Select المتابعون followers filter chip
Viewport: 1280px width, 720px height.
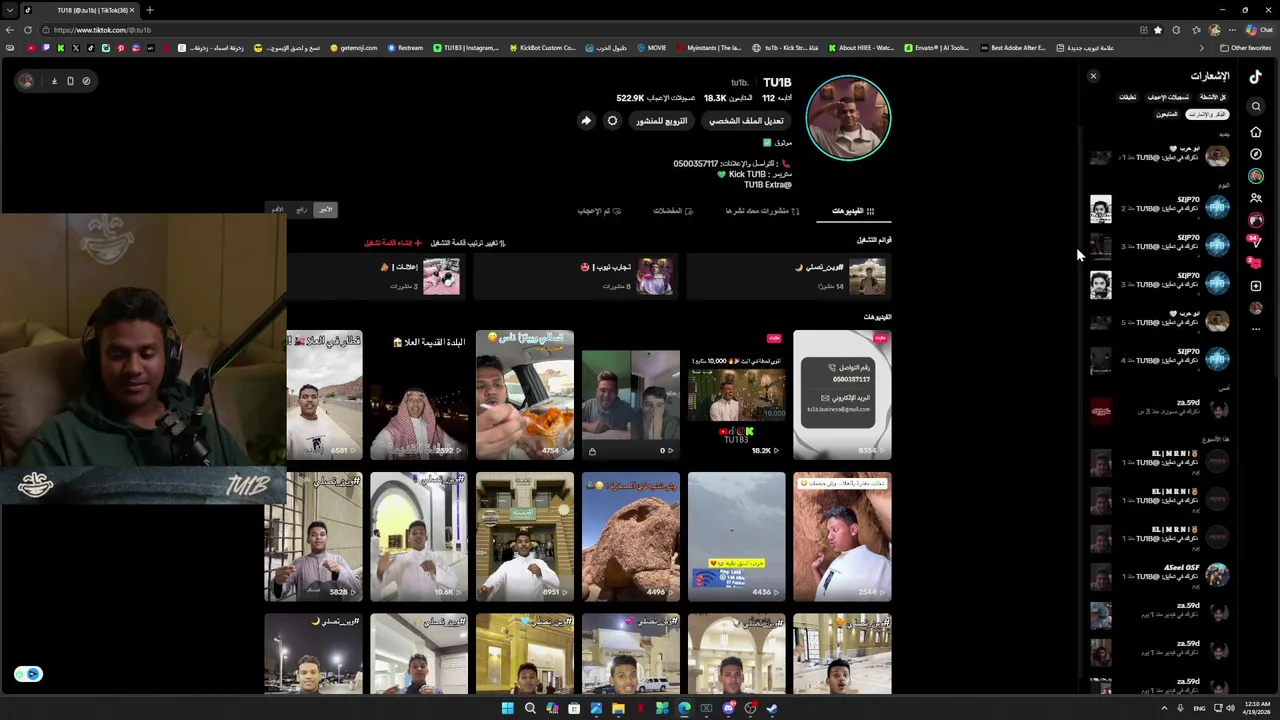click(1167, 114)
